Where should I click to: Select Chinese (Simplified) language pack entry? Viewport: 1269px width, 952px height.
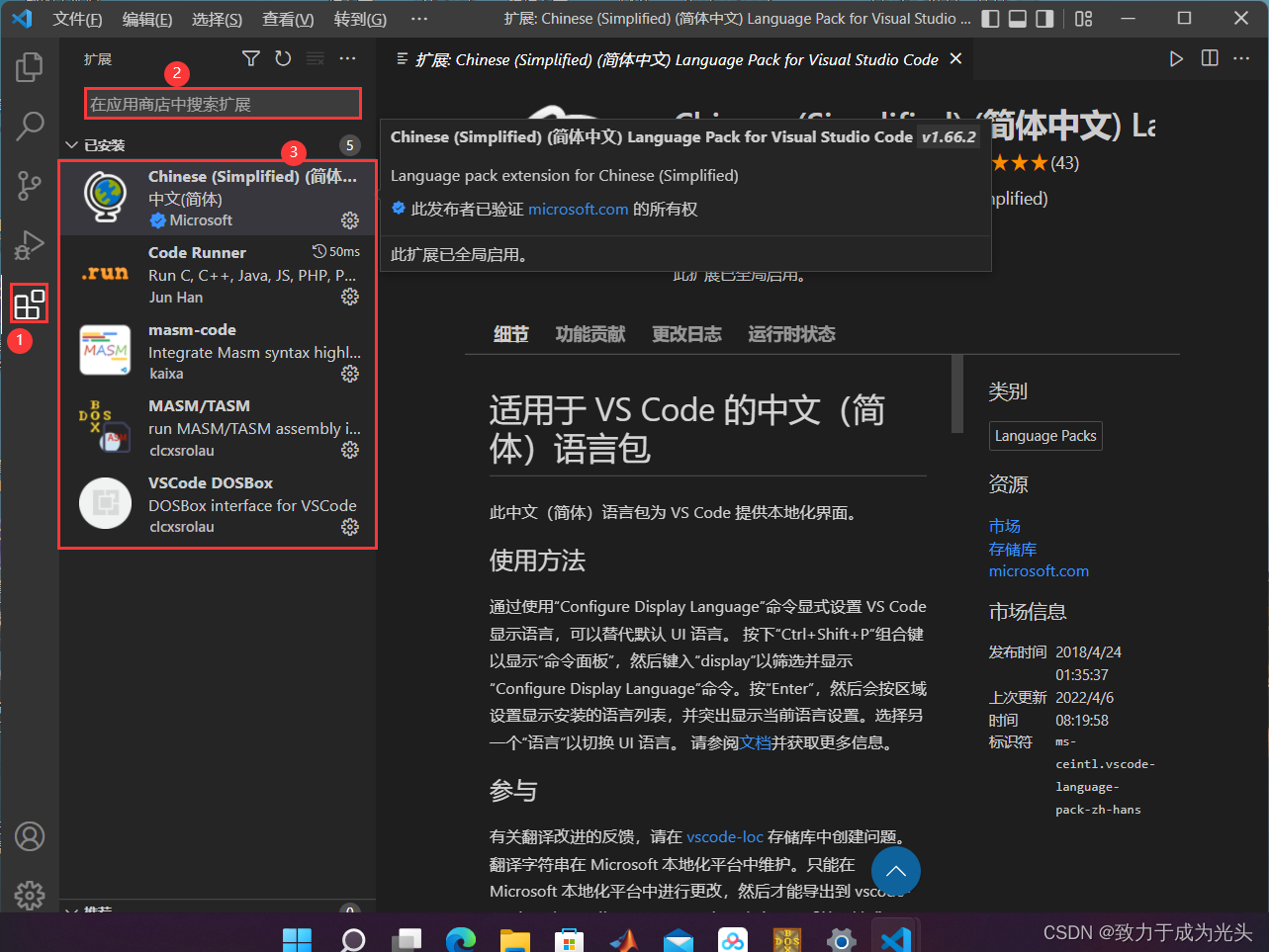click(218, 198)
